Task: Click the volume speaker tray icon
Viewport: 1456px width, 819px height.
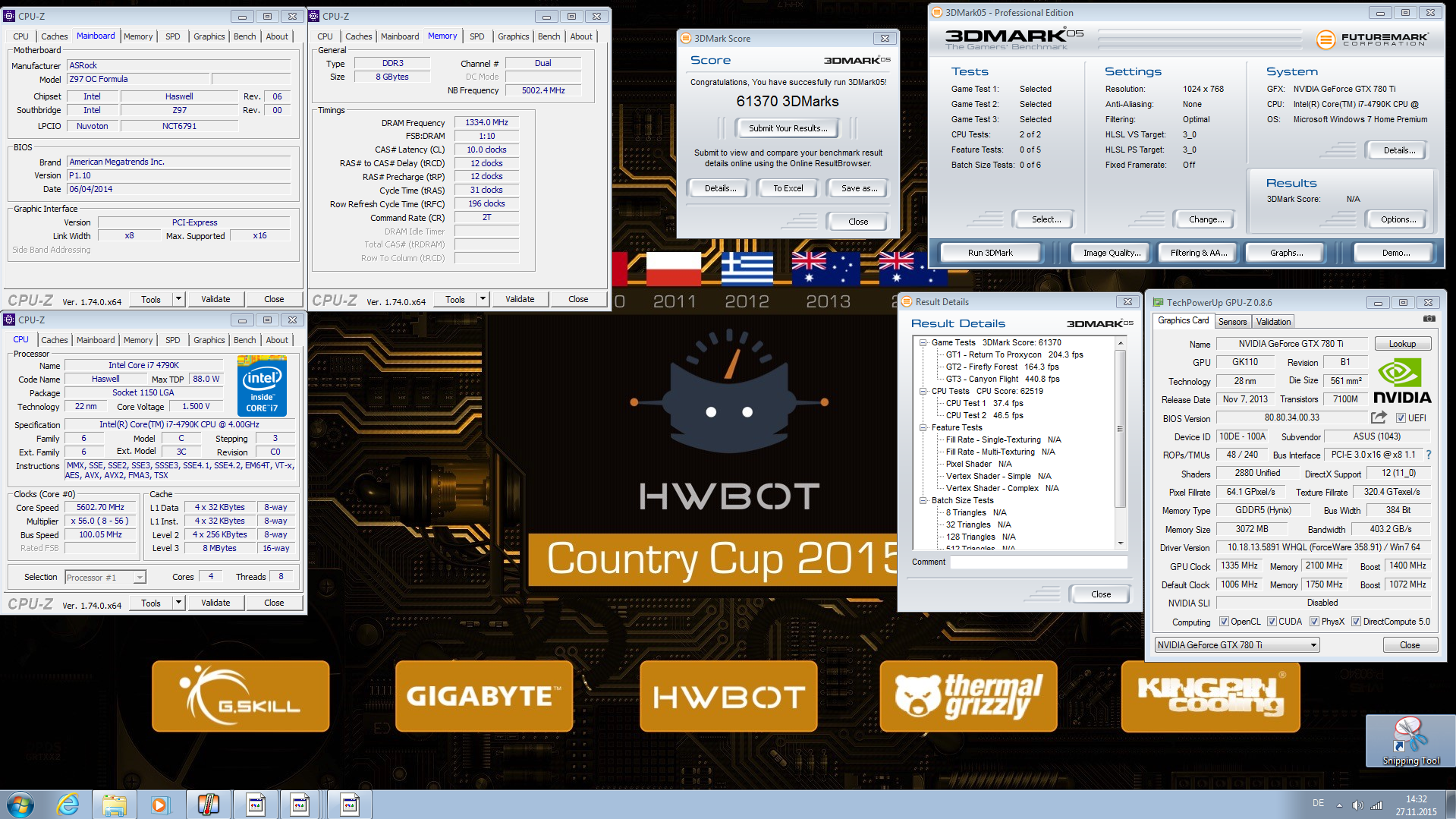Action: tap(1357, 805)
